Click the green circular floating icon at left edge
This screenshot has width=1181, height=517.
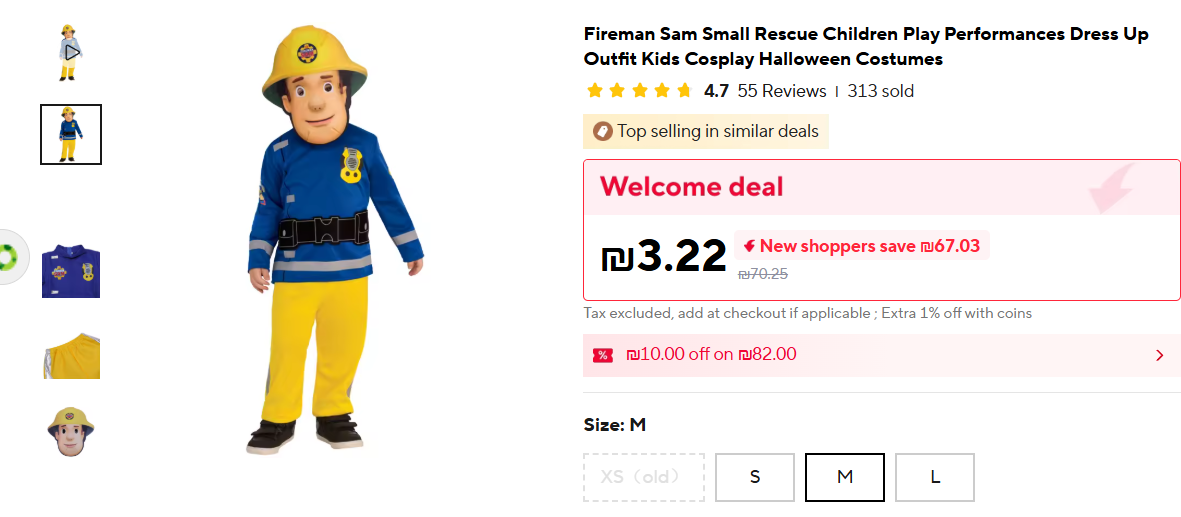coord(11,256)
